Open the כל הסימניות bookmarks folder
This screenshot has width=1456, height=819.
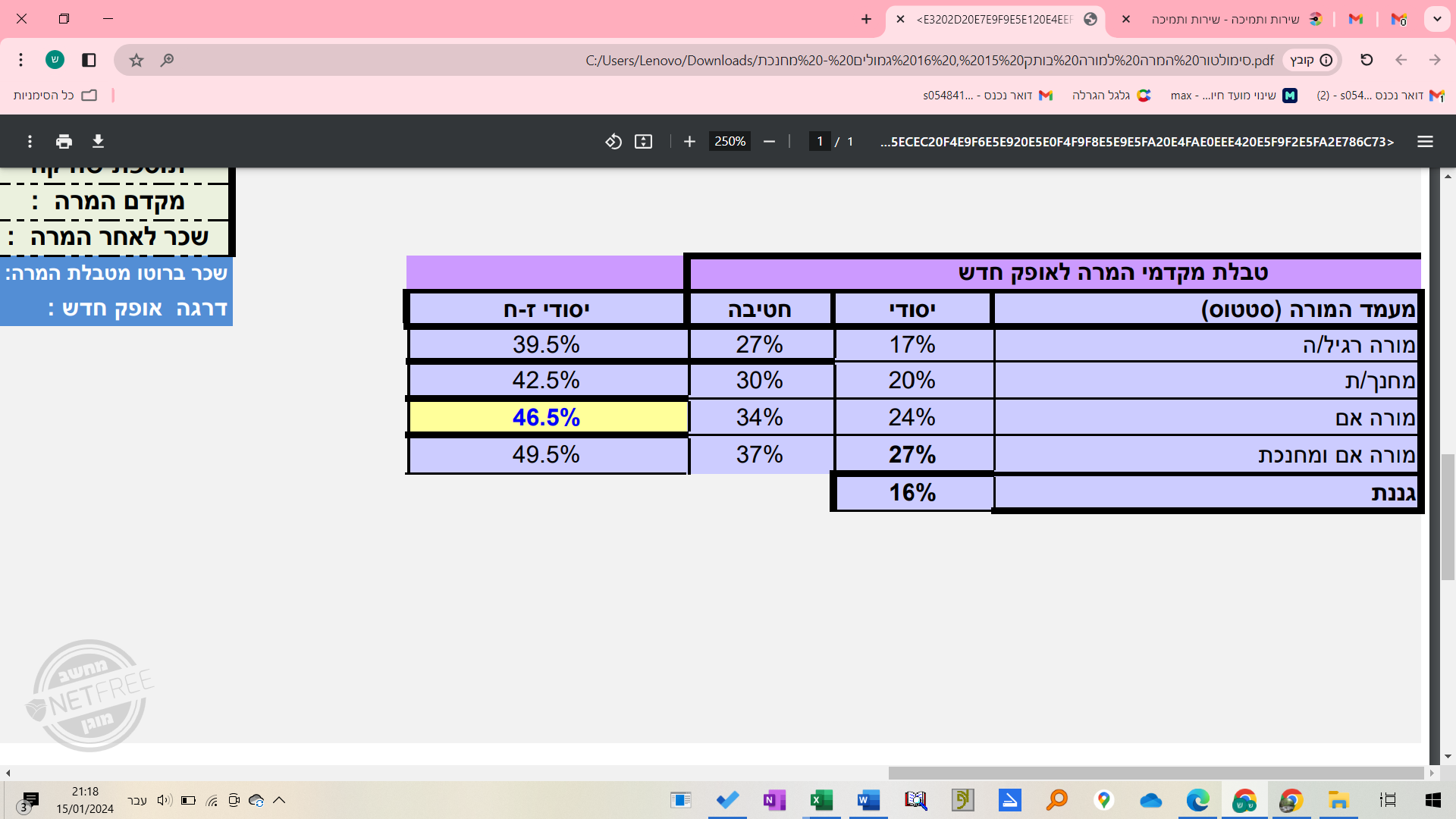pyautogui.click(x=55, y=95)
